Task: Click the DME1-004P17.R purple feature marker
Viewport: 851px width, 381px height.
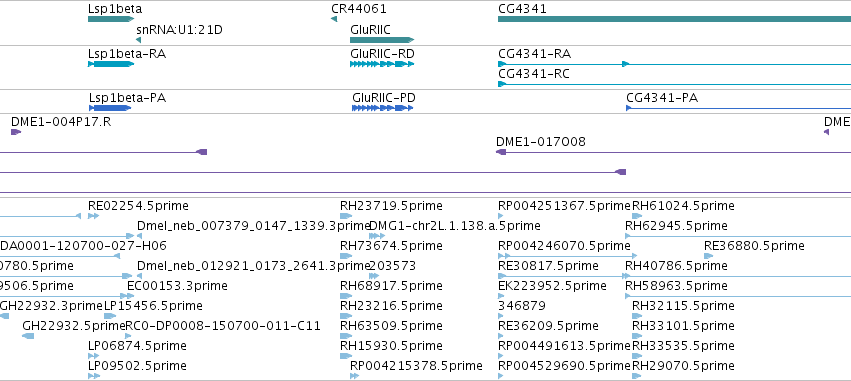Action: (x=16, y=132)
